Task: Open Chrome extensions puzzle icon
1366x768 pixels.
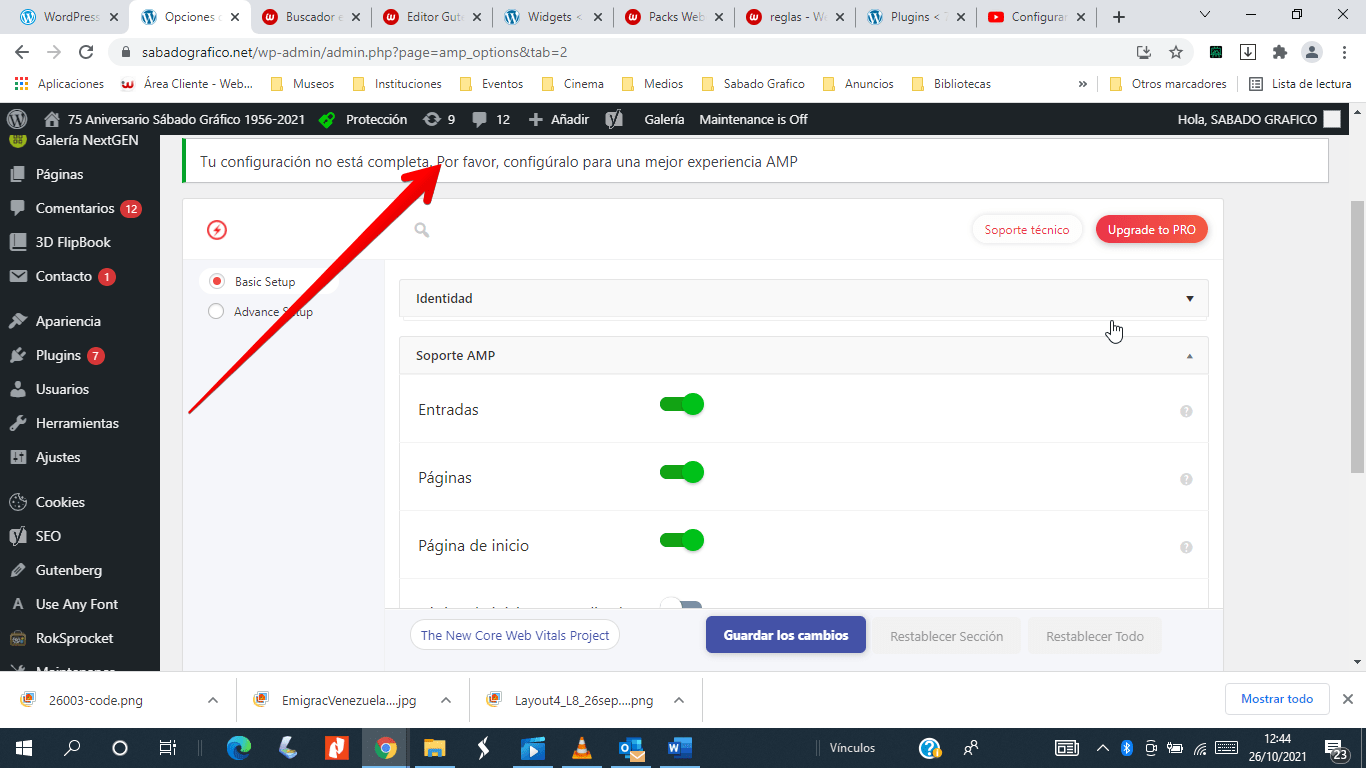Action: tap(1279, 52)
